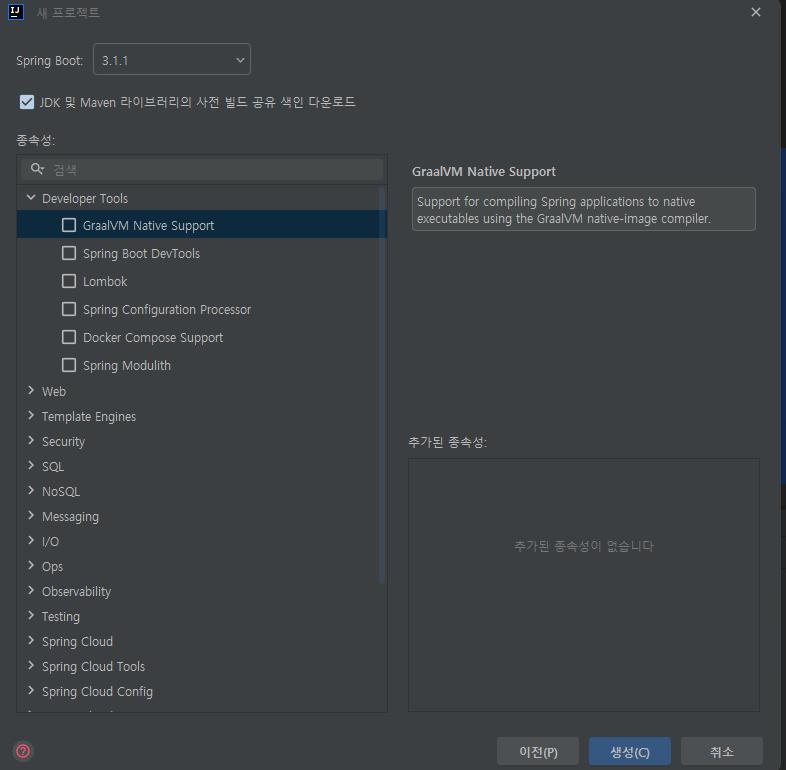Enable Spring Boot DevTools dependency
The width and height of the screenshot is (786, 770).
click(x=69, y=253)
